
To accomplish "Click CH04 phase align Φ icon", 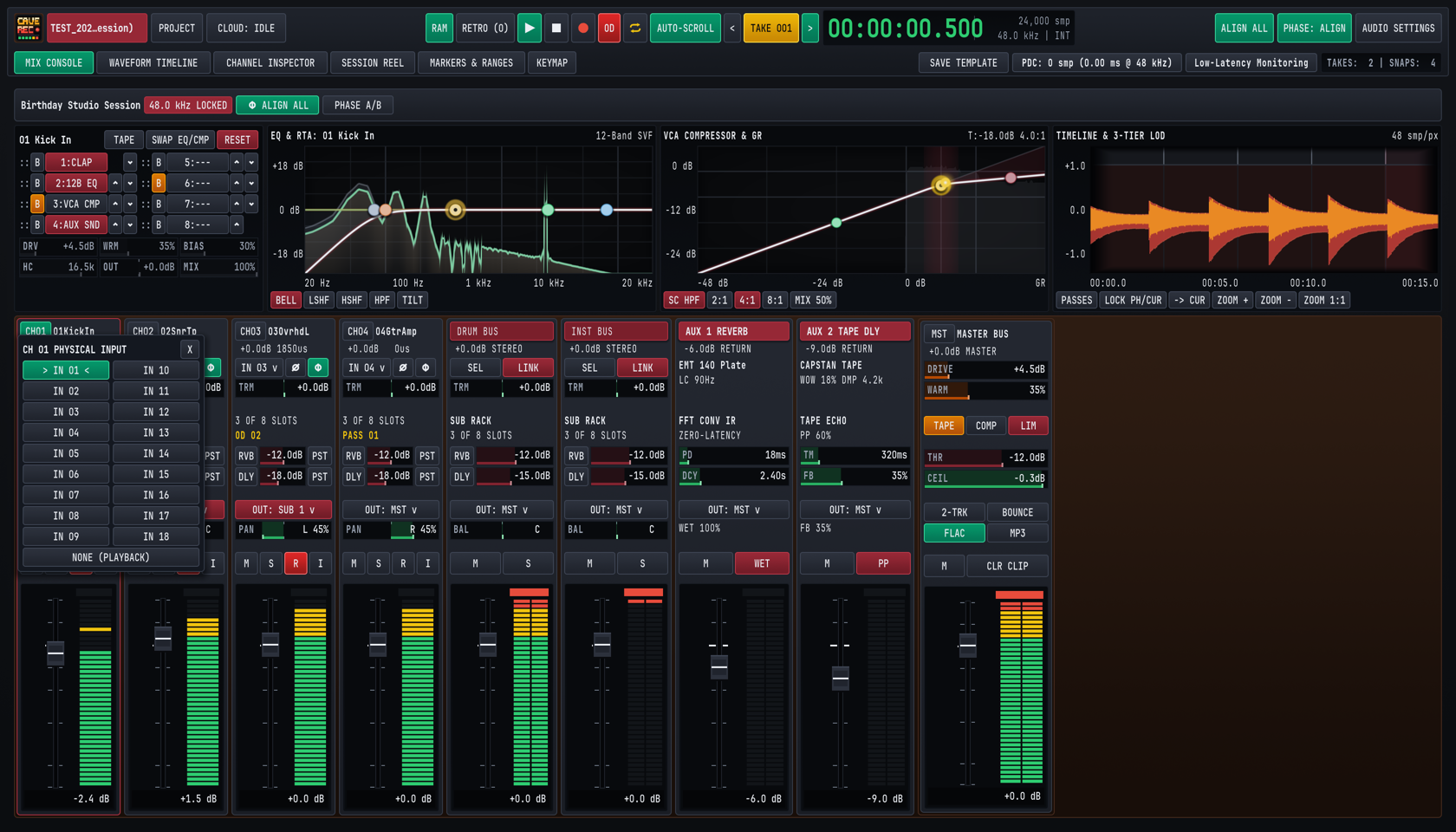I will point(426,367).
